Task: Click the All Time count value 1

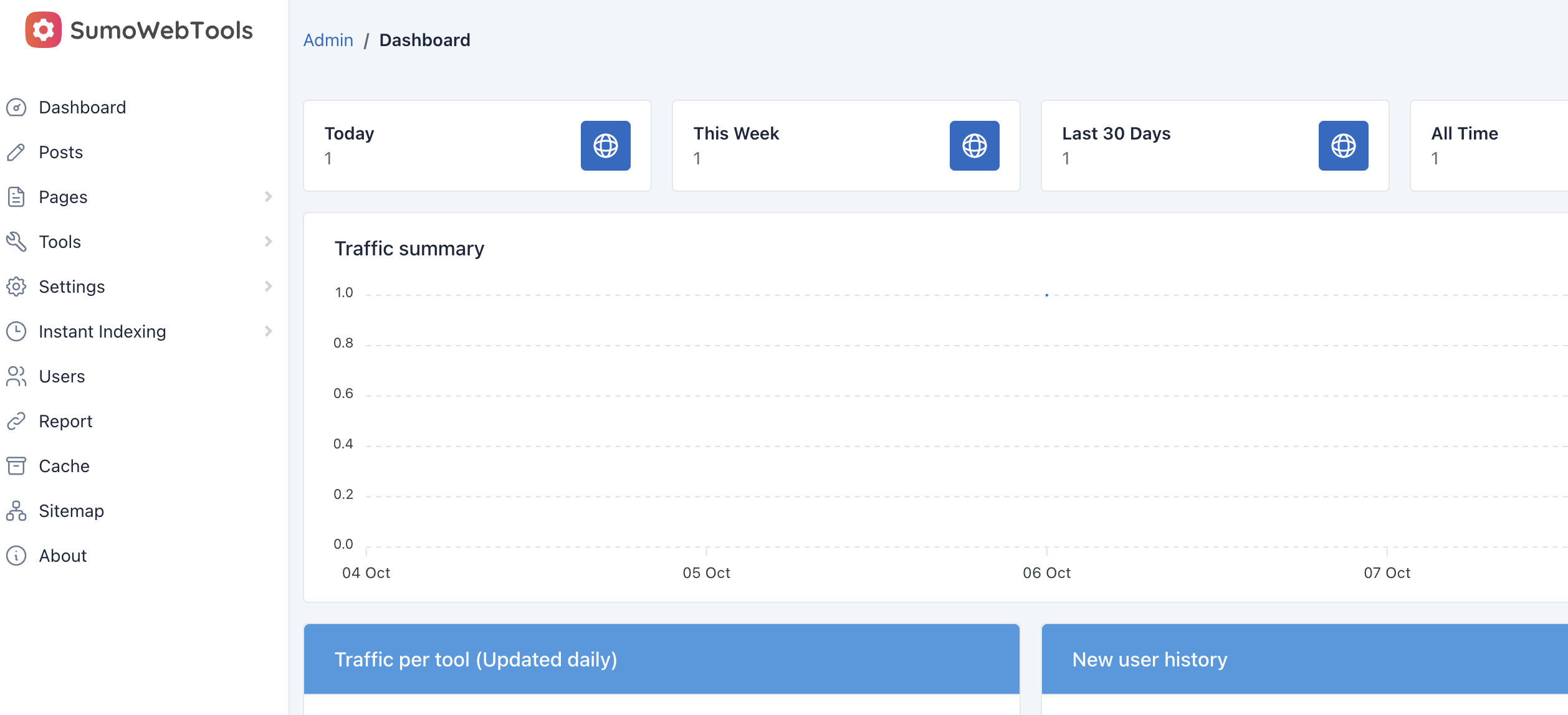Action: (1435, 159)
